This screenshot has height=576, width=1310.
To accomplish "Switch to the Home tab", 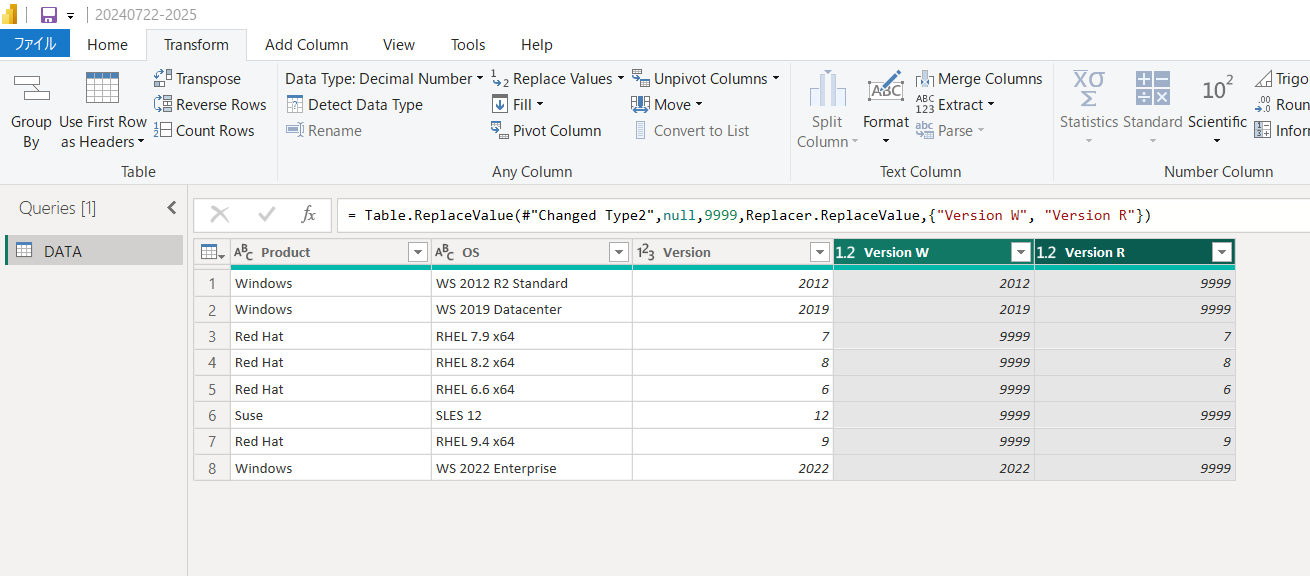I will coord(107,44).
